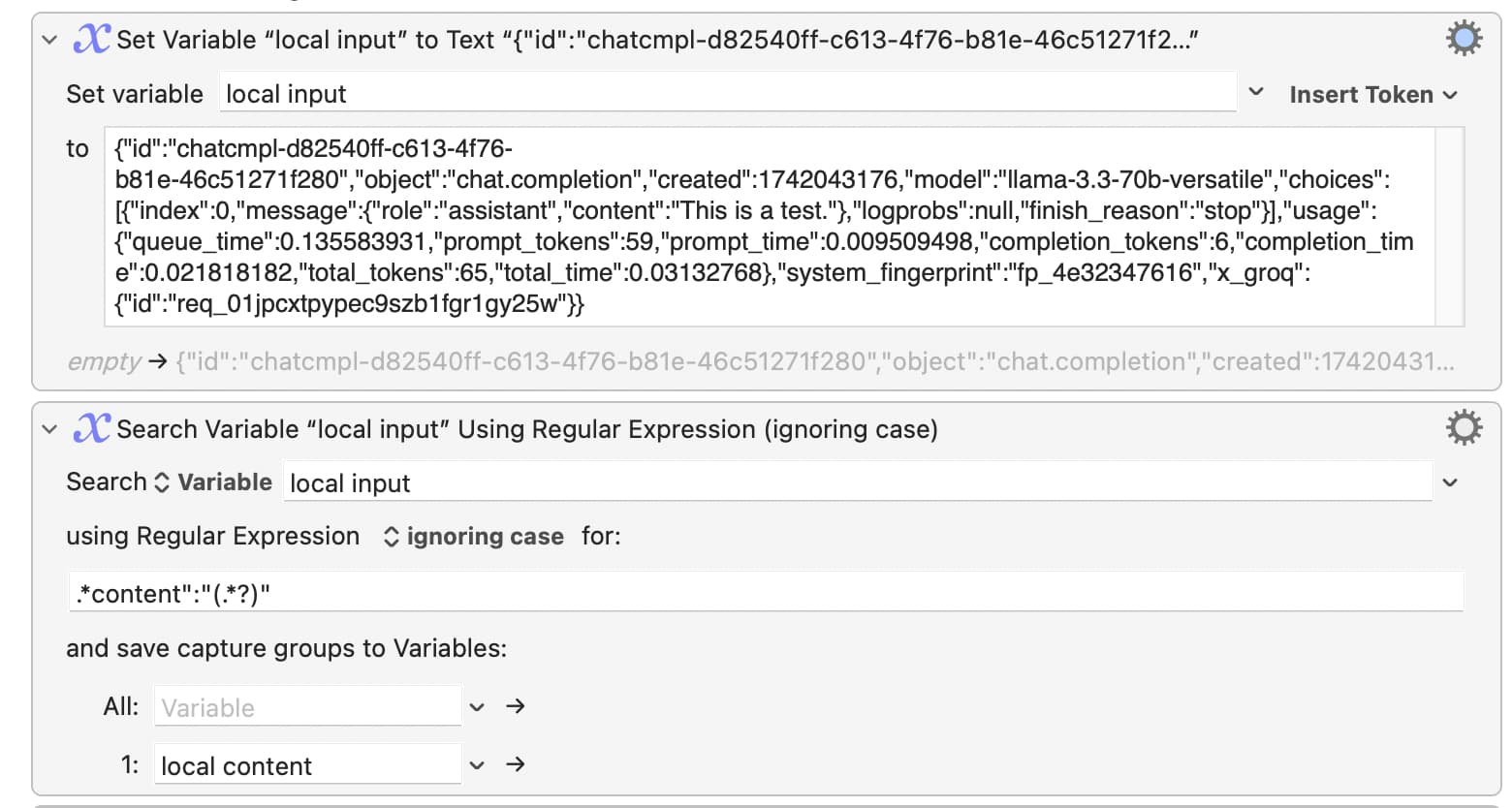Click the Search Variable action's X icon

tap(92, 428)
